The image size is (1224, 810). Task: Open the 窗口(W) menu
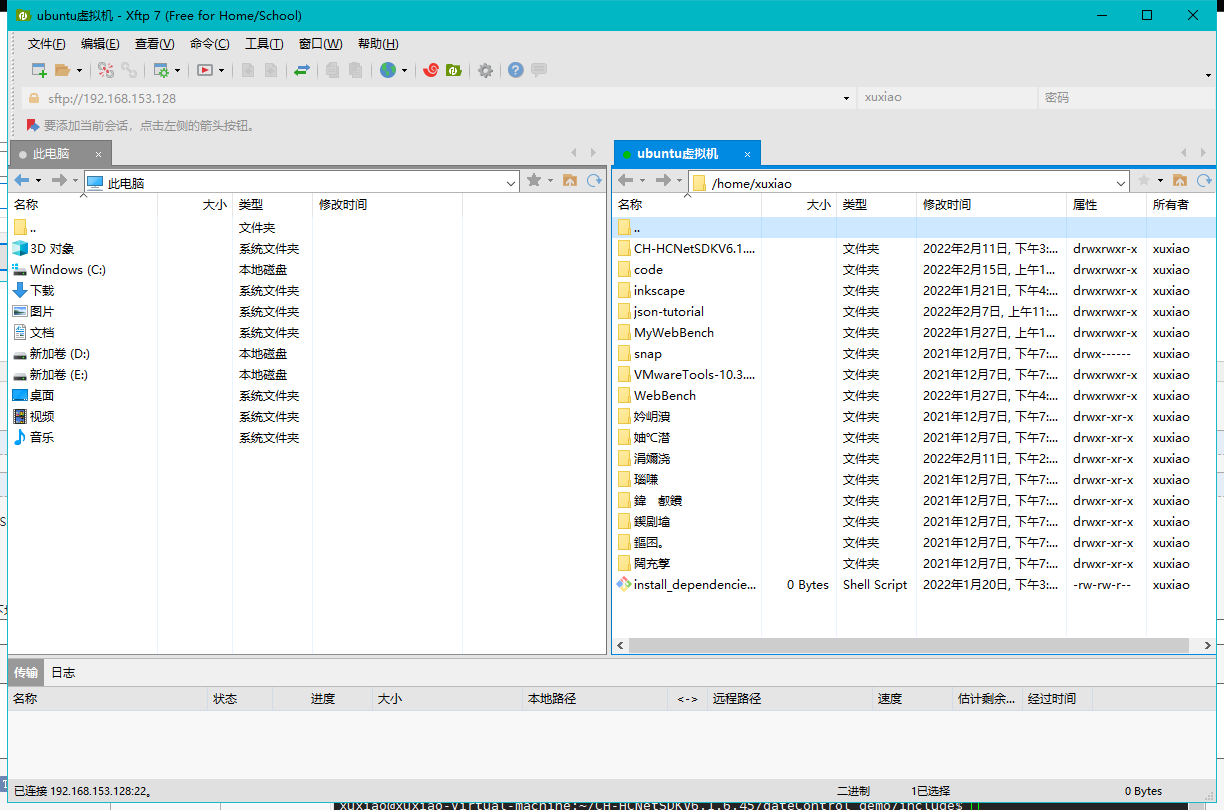(x=320, y=44)
